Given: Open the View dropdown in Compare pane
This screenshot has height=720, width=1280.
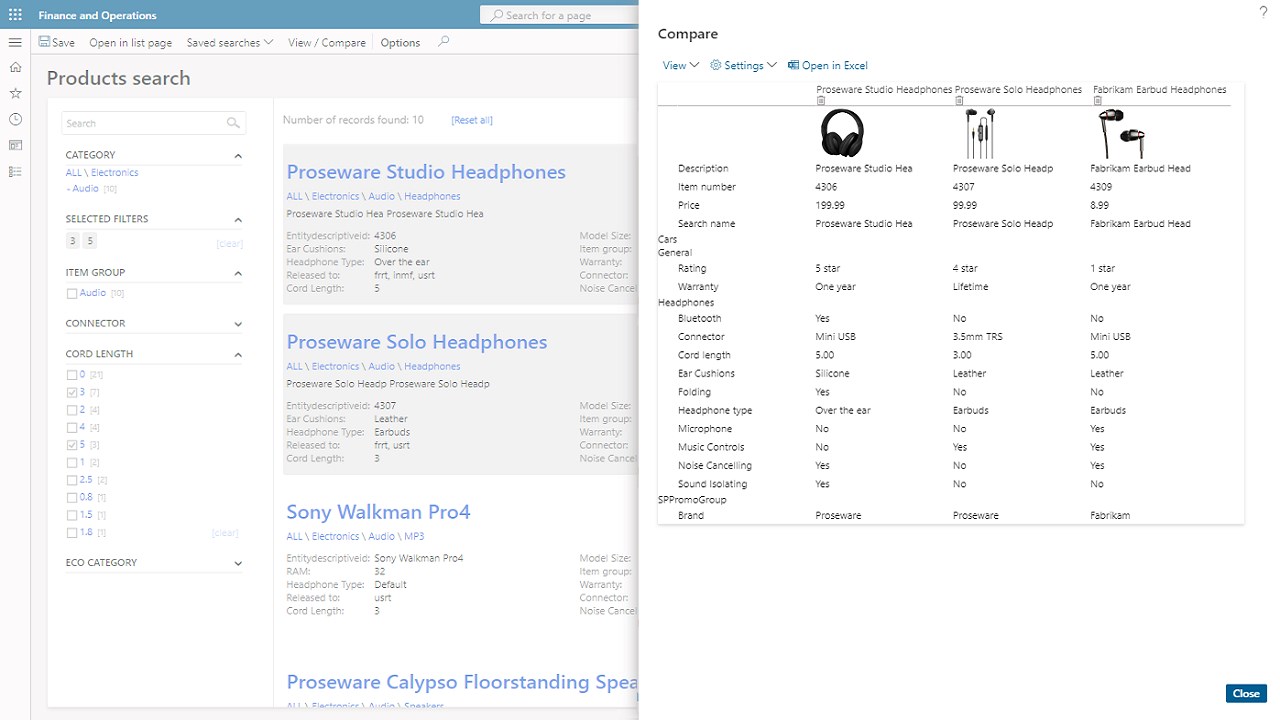Looking at the screenshot, I should click(x=681, y=65).
